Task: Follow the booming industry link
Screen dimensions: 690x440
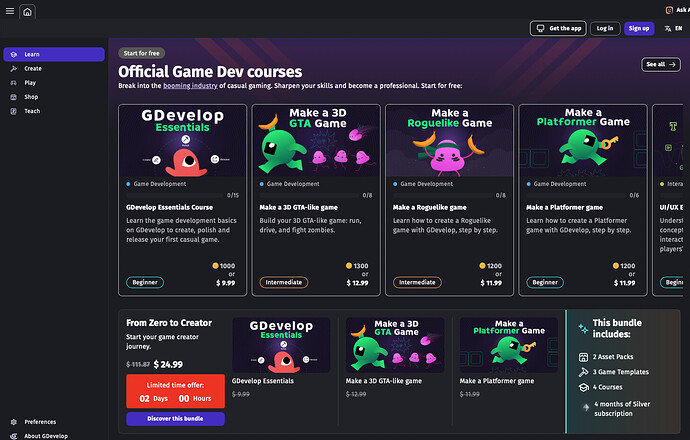Action: tap(190, 86)
